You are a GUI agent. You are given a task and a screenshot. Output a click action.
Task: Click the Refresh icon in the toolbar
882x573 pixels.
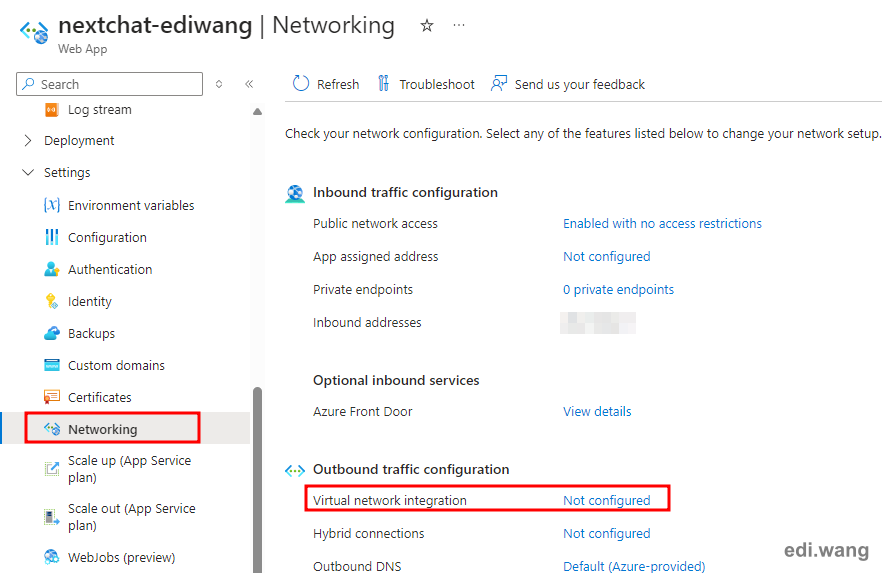(x=301, y=84)
